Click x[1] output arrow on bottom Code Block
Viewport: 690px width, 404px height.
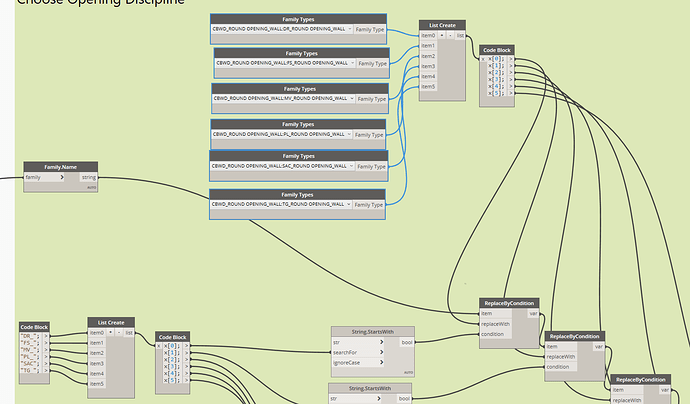click(x=187, y=353)
